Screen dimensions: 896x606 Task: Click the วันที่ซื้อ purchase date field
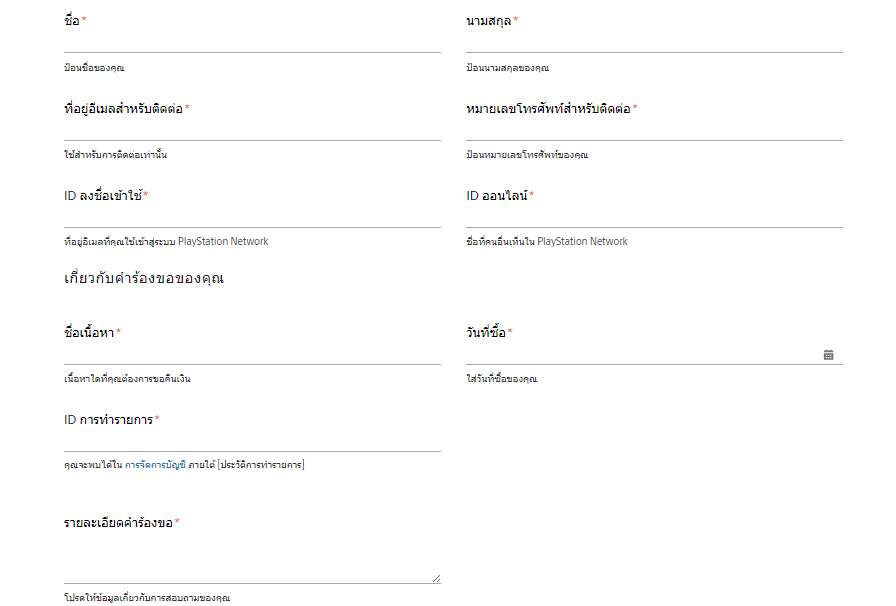(x=640, y=353)
